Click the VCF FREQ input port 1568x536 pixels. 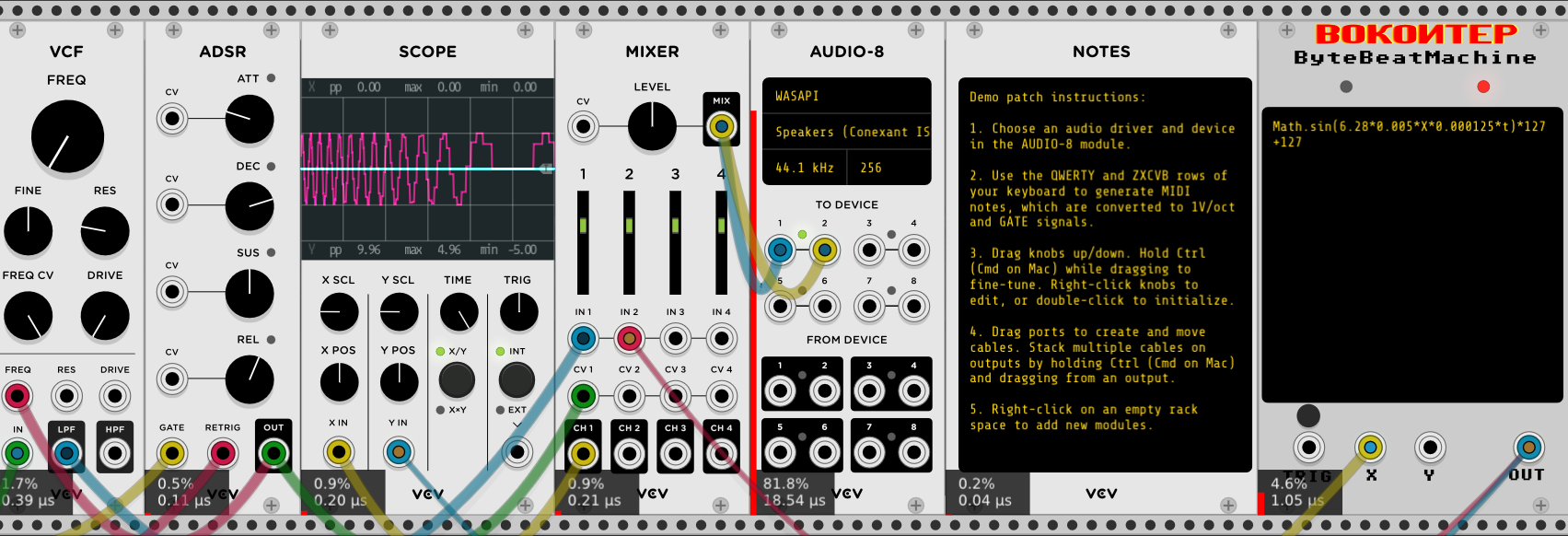pos(17,397)
